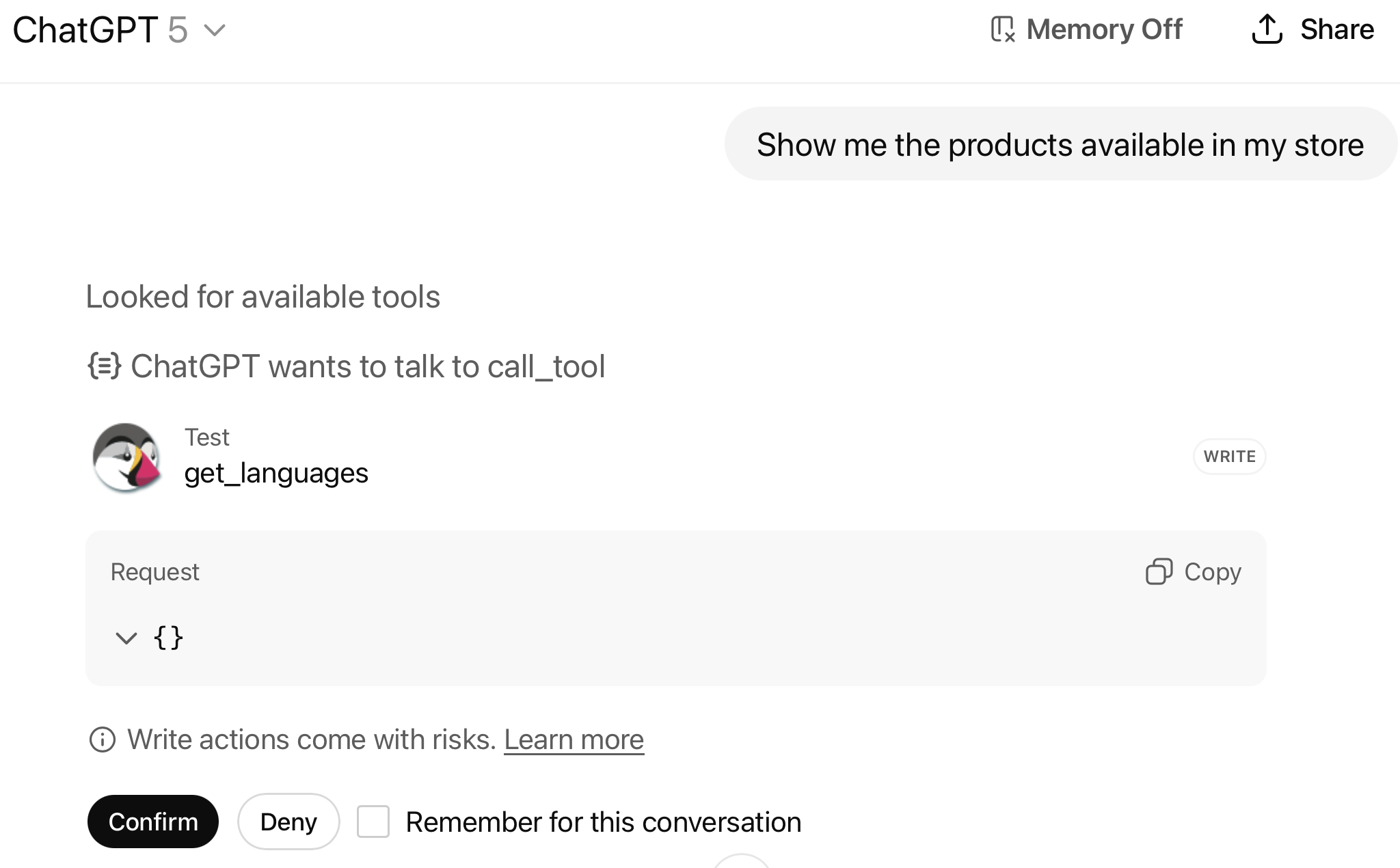Click the 'Show me the products' message bubble
1400x868 pixels.
pyautogui.click(x=1060, y=144)
